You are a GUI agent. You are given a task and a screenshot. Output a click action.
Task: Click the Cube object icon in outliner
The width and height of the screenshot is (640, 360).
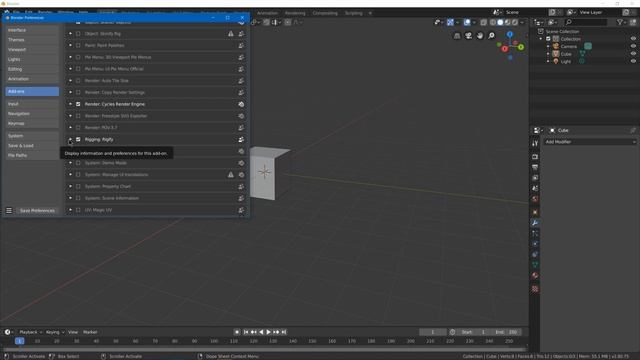pos(556,54)
